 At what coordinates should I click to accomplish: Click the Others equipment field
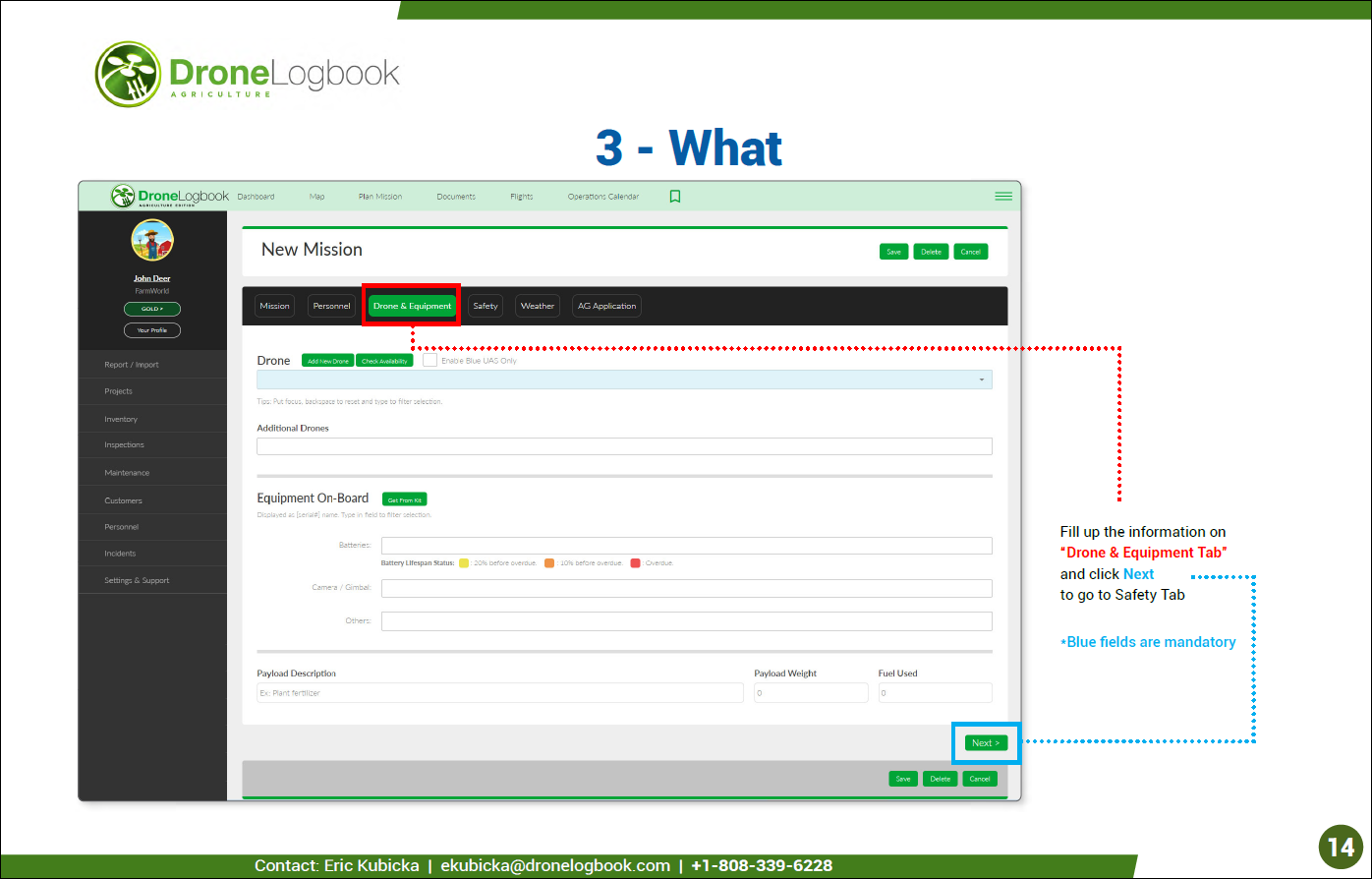pos(686,621)
